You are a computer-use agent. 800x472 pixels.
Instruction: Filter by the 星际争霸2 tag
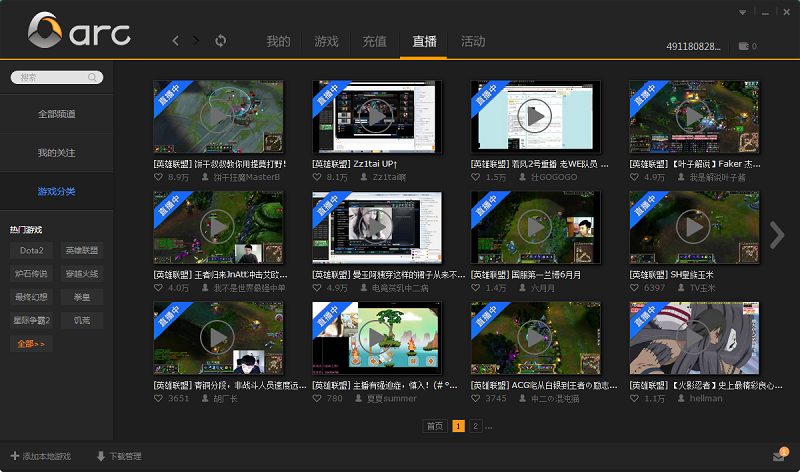tap(31, 320)
